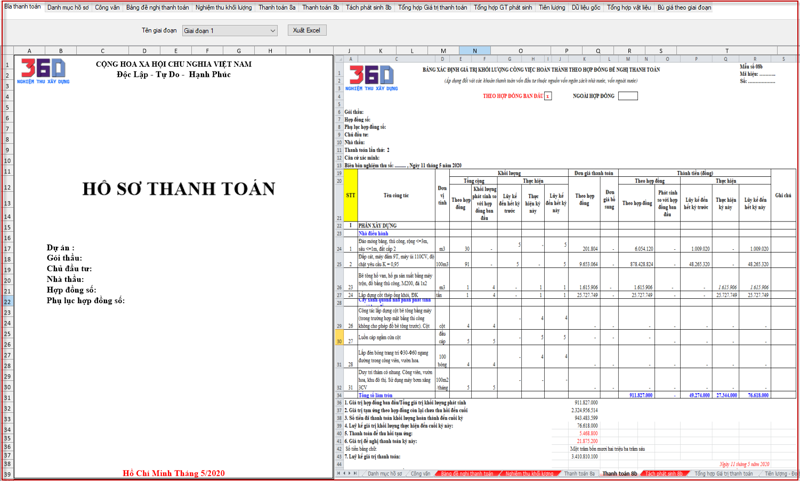
Task: Click the red Hồ Chí Minh Tháng 5/2020 text
Action: 173,473
